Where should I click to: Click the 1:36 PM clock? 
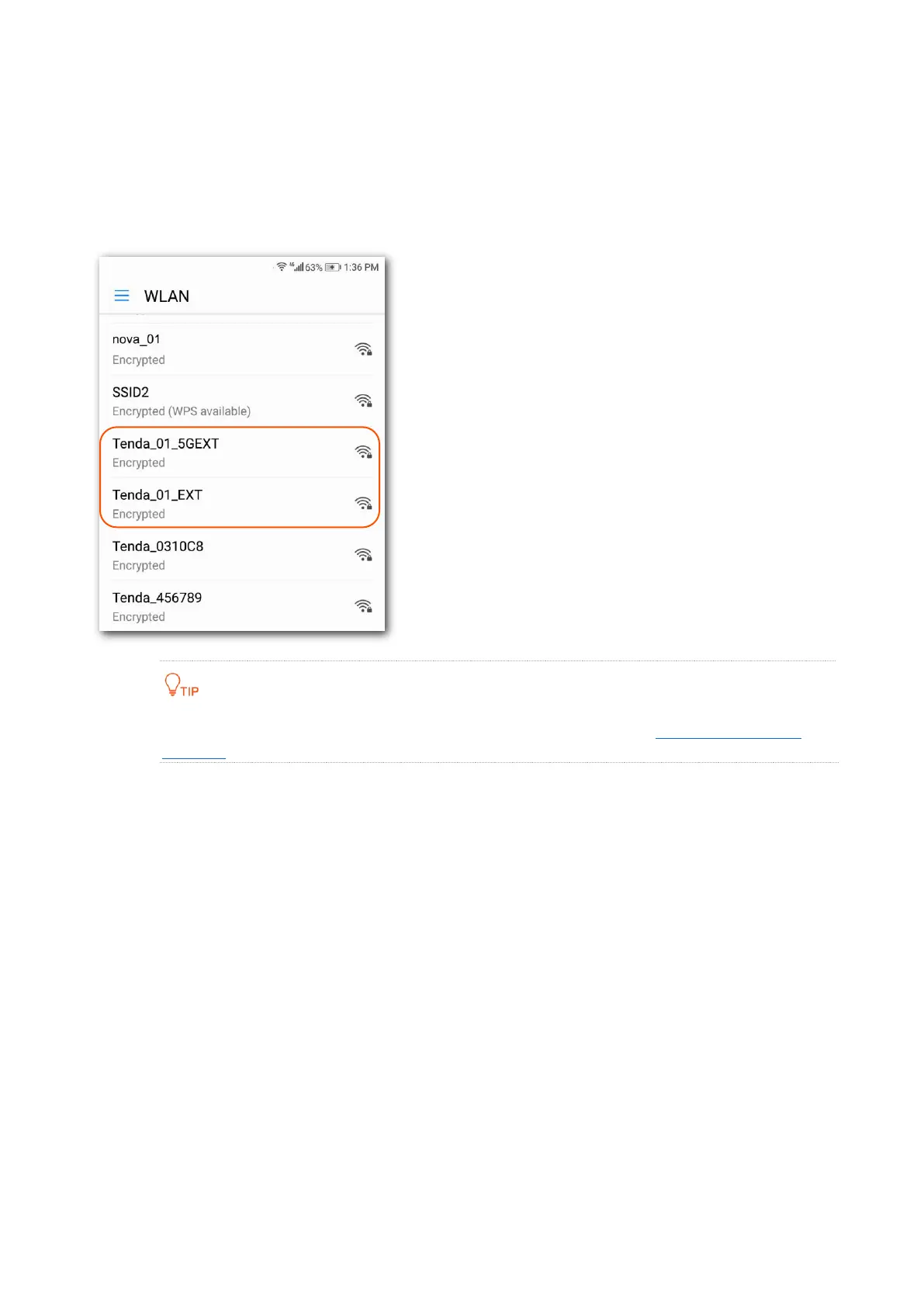tap(362, 267)
